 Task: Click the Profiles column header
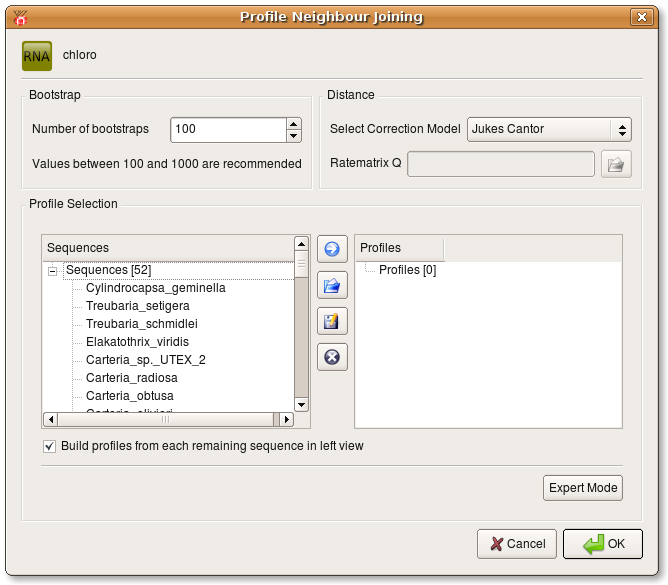[x=399, y=248]
